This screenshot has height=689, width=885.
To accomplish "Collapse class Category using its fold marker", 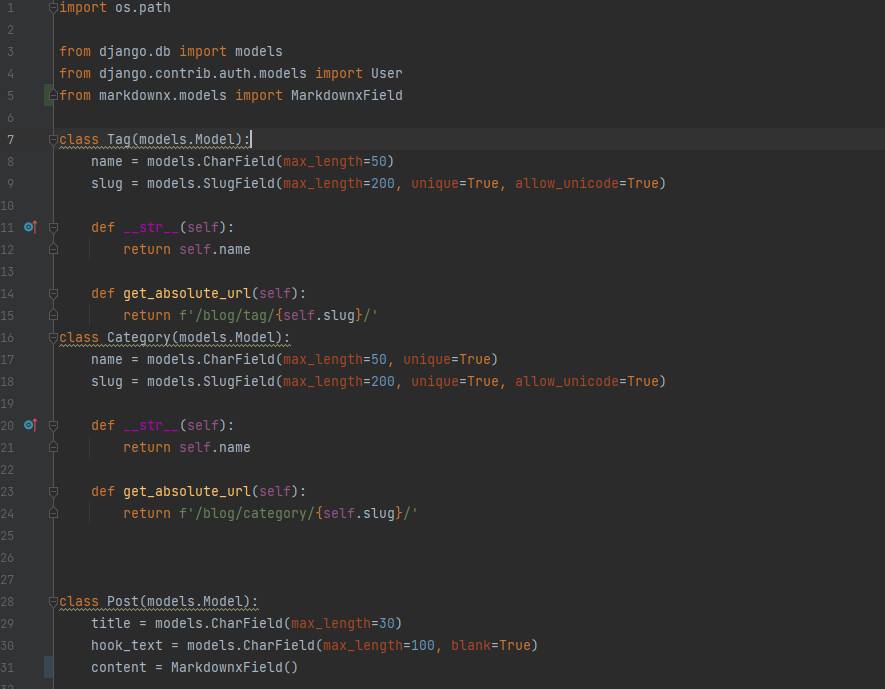I will coord(53,337).
